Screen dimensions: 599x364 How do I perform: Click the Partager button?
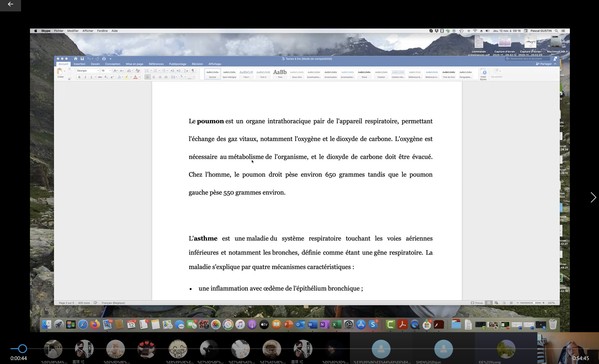[544, 64]
